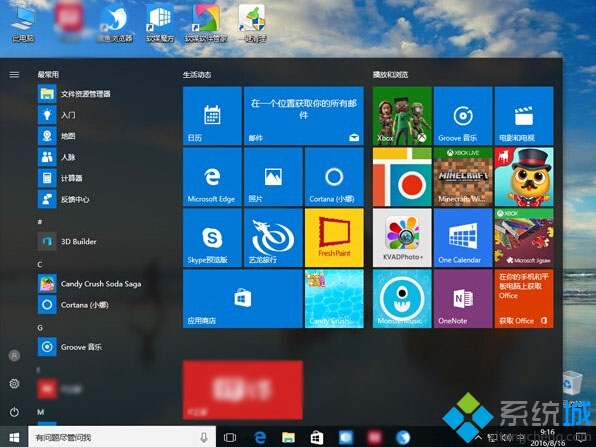Screen dimensions: 596x447
Task: Open the Store icon on the taskbar
Action: pyautogui.click(x=317, y=437)
